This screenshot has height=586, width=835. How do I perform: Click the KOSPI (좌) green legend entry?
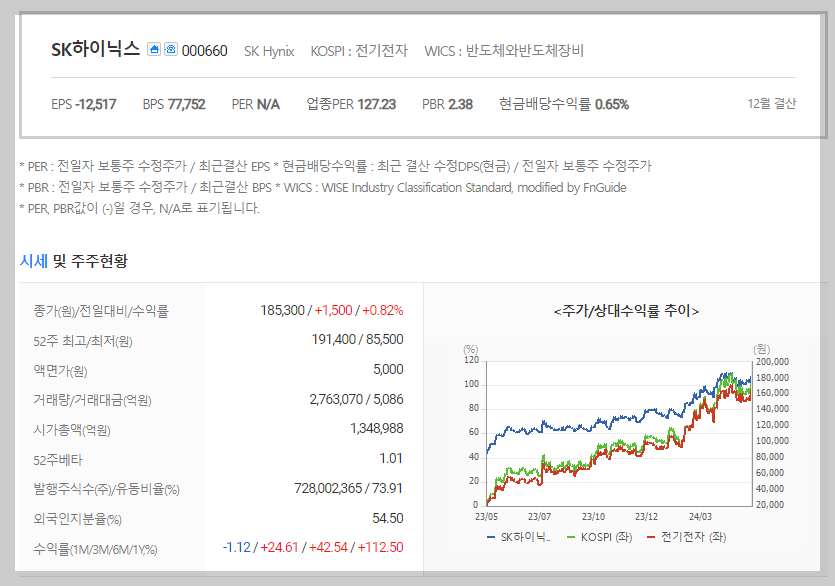point(600,537)
